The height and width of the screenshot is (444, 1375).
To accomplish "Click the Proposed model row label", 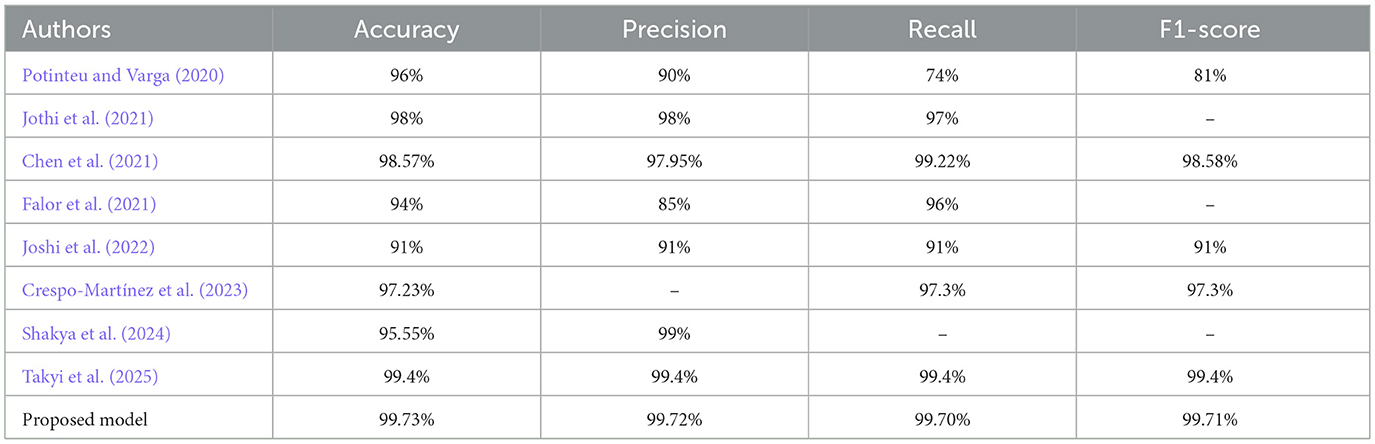I will [x=84, y=420].
